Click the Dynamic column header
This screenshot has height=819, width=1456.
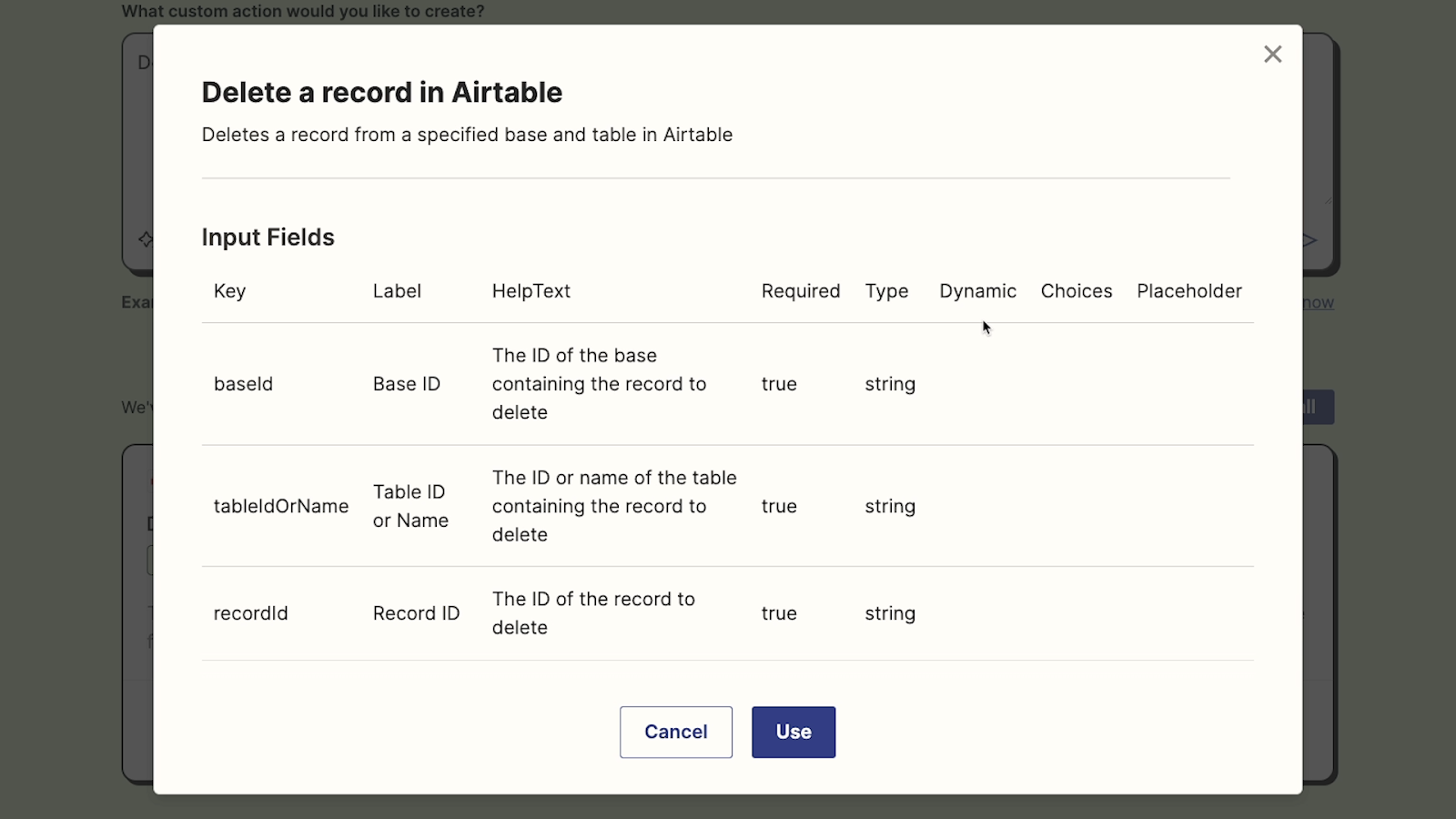(978, 291)
